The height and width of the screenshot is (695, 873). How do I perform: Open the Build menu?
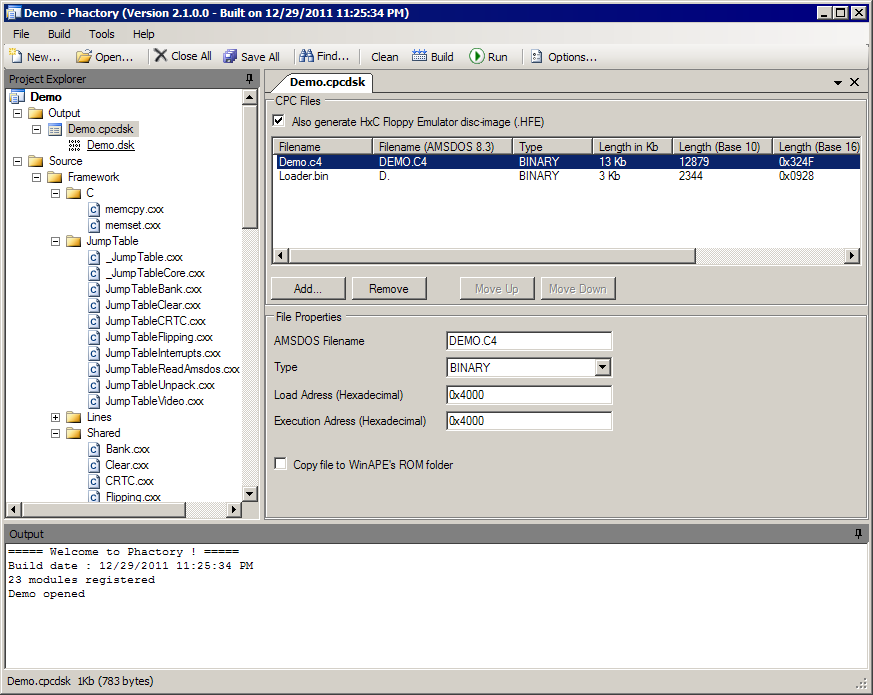pyautogui.click(x=59, y=34)
